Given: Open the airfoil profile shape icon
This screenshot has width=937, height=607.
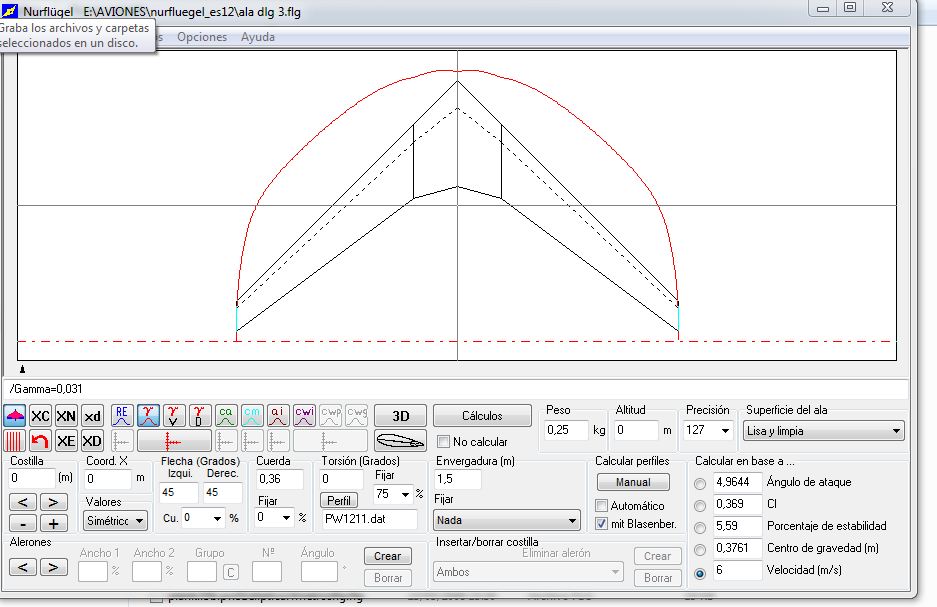Looking at the screenshot, I should [400, 441].
